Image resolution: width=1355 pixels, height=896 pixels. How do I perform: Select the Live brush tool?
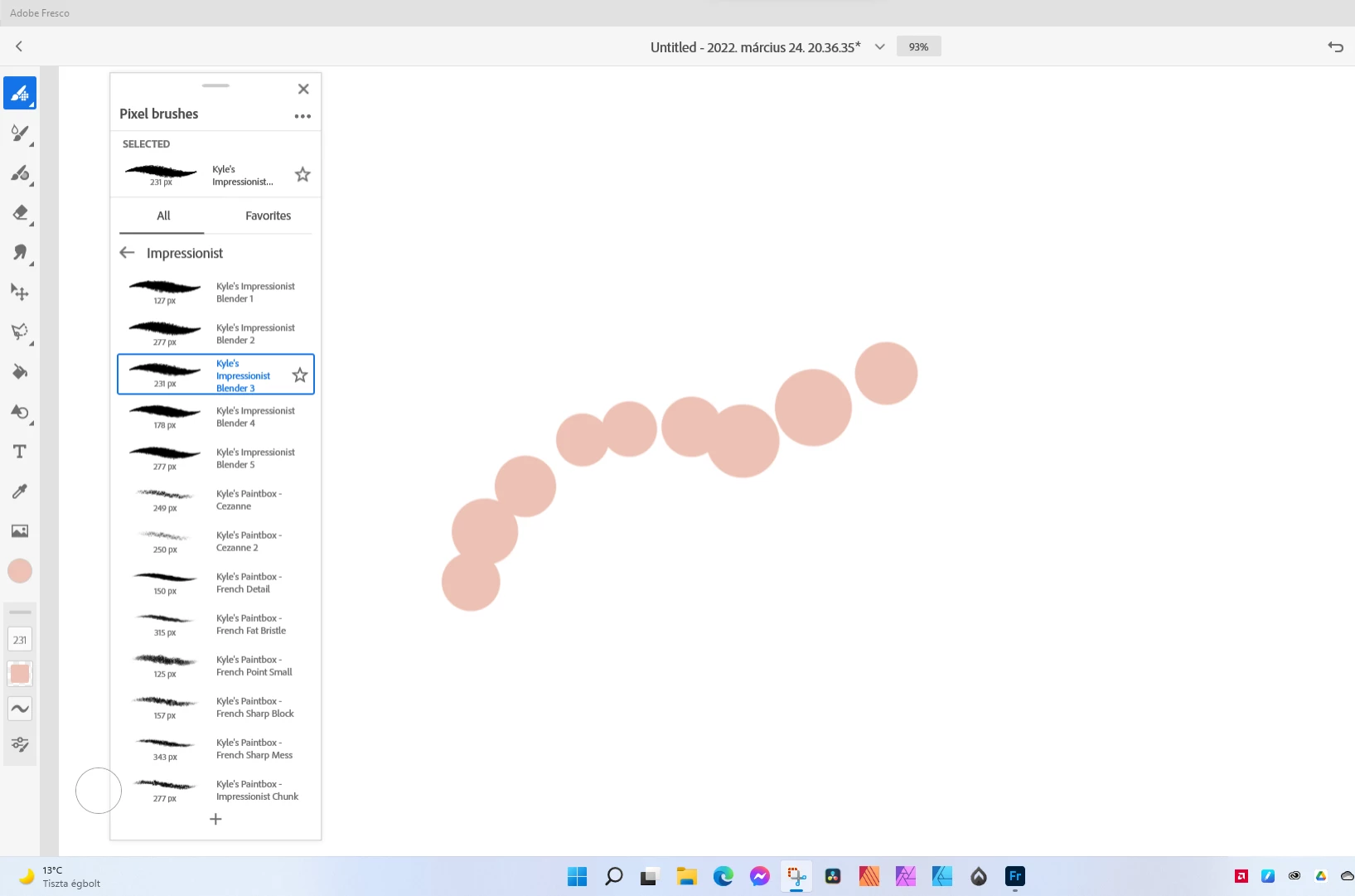[x=20, y=133]
